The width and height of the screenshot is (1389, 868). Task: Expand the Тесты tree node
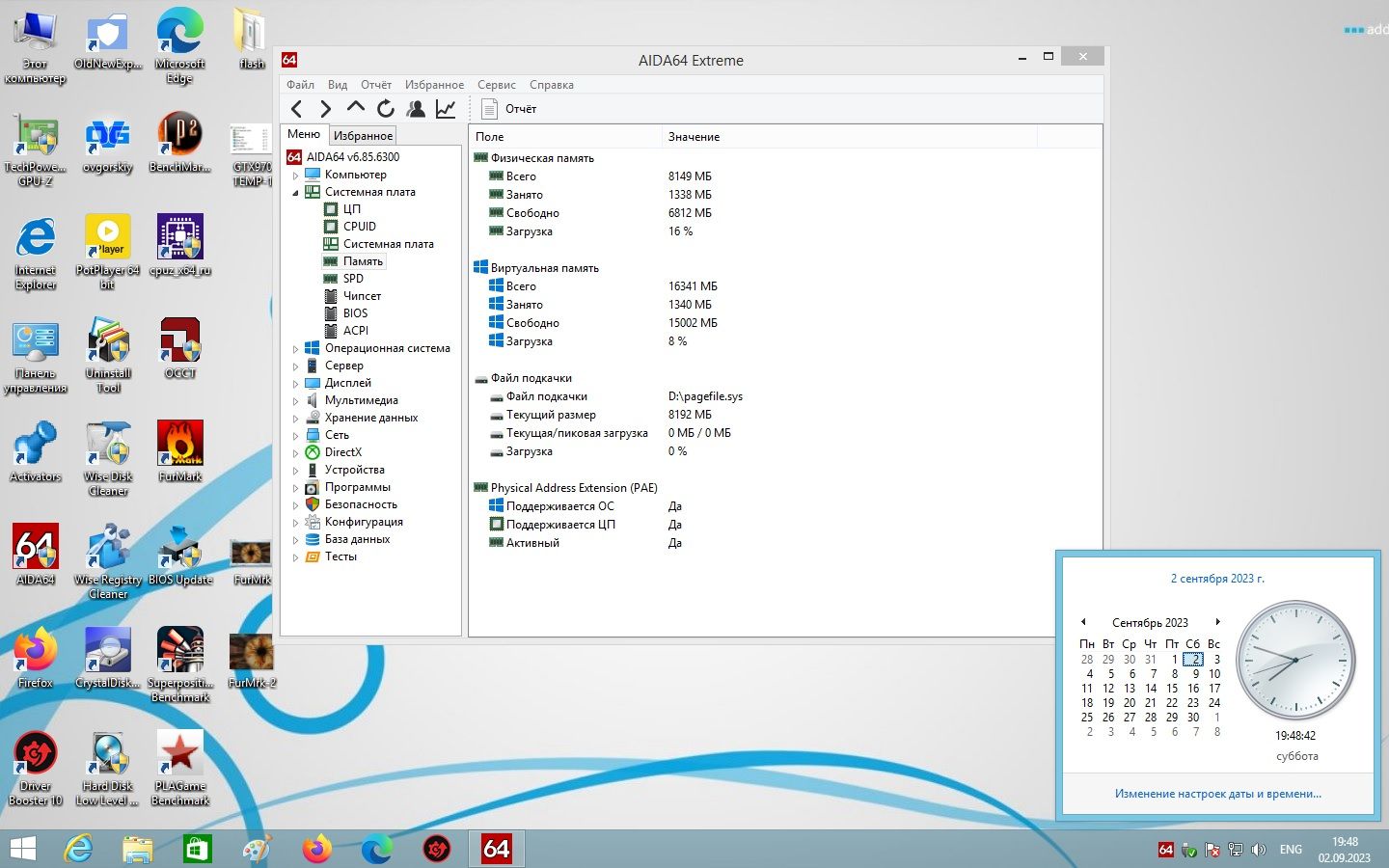tap(295, 557)
